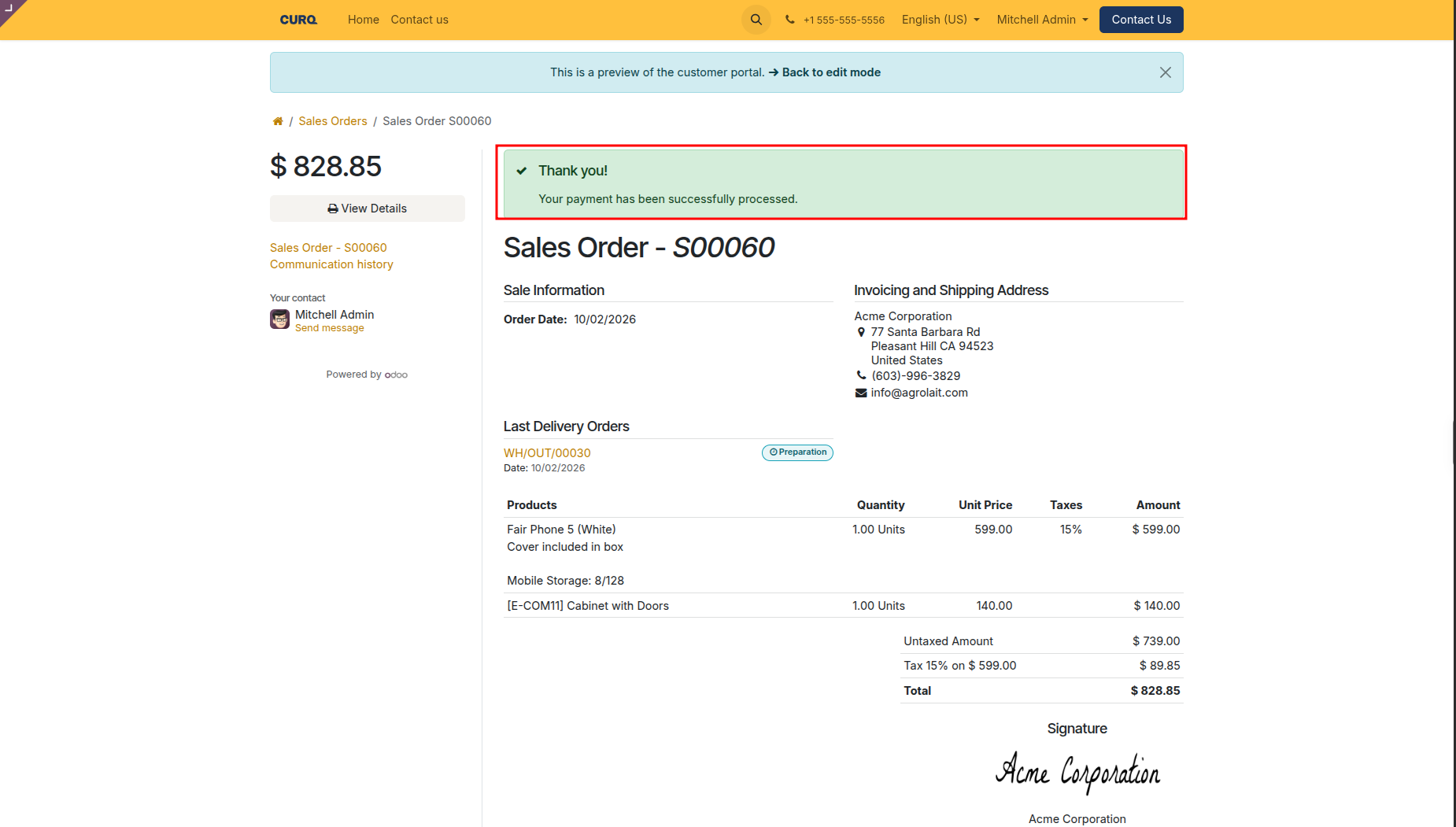The width and height of the screenshot is (1456, 827).
Task: Click the green checkmark in Thank you alert
Action: click(521, 171)
